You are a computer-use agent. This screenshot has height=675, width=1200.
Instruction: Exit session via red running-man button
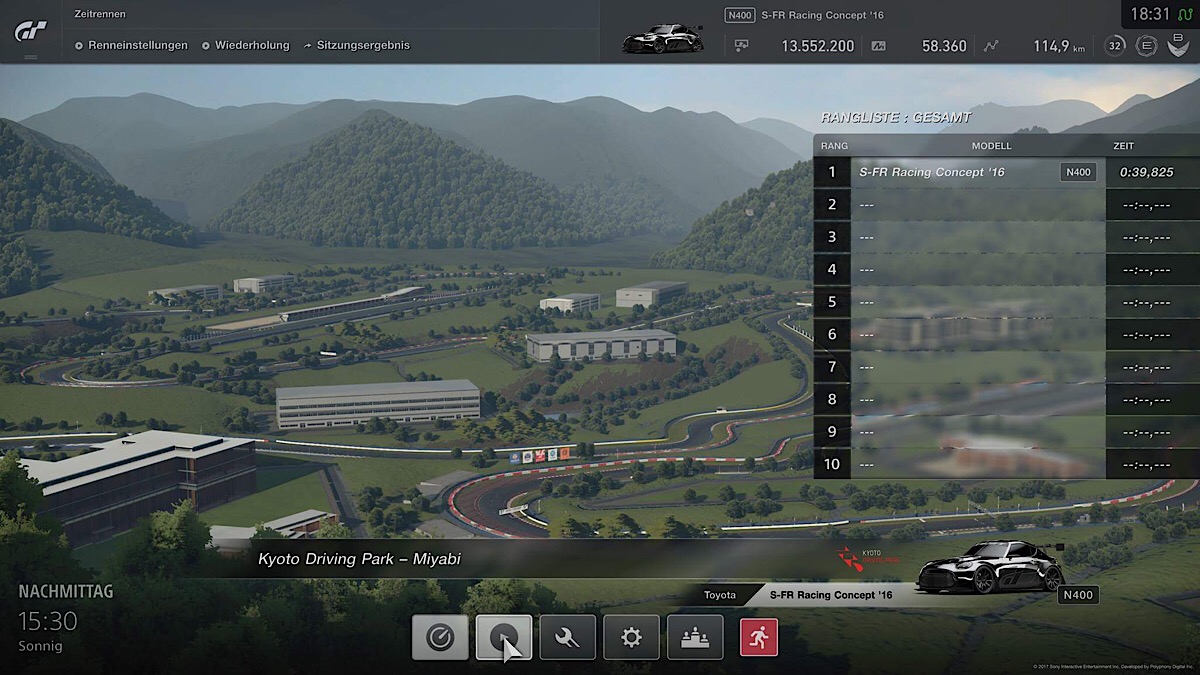[x=759, y=637]
